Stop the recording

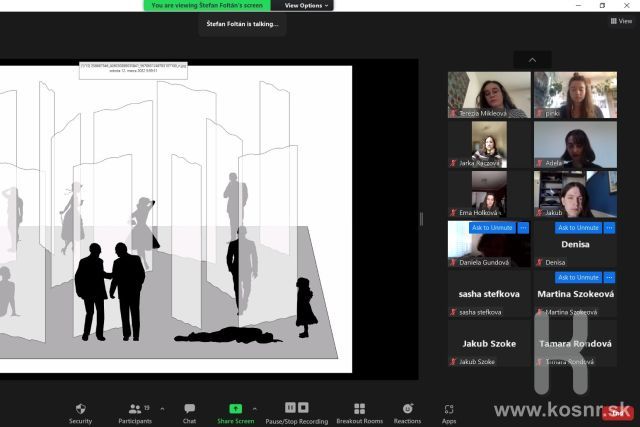(303, 408)
